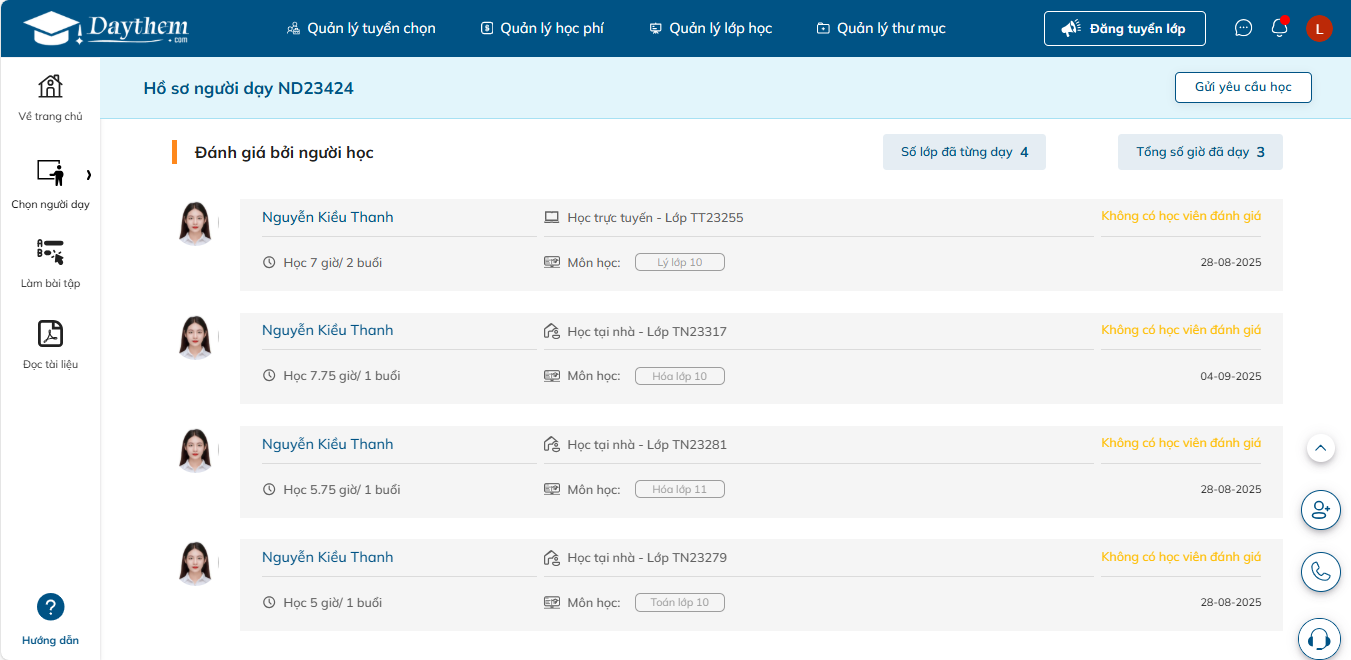1351x660 pixels.
Task: Open Đọc tài liệu document icon
Action: [x=50, y=334]
